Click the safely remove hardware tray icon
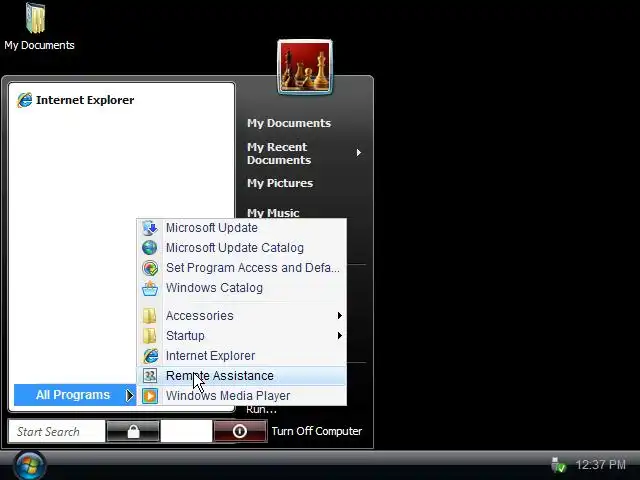The height and width of the screenshot is (480, 640). pyautogui.click(x=558, y=465)
